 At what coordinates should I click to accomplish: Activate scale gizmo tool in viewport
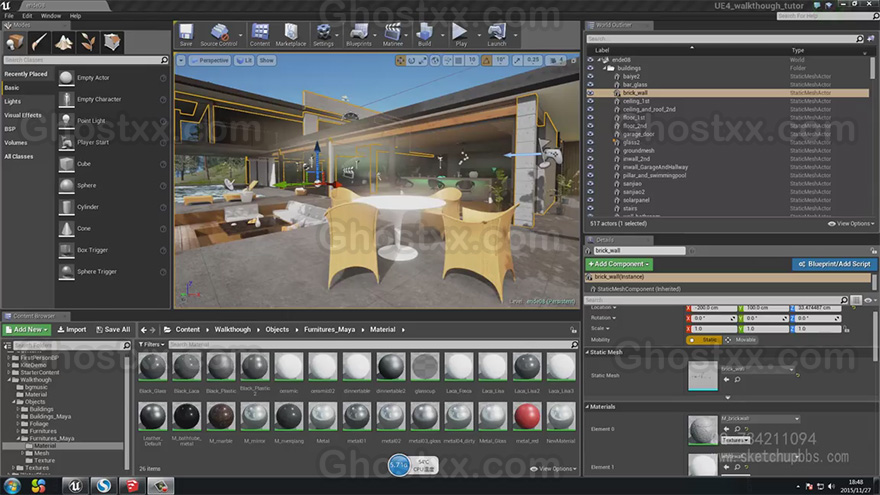pyautogui.click(x=423, y=61)
